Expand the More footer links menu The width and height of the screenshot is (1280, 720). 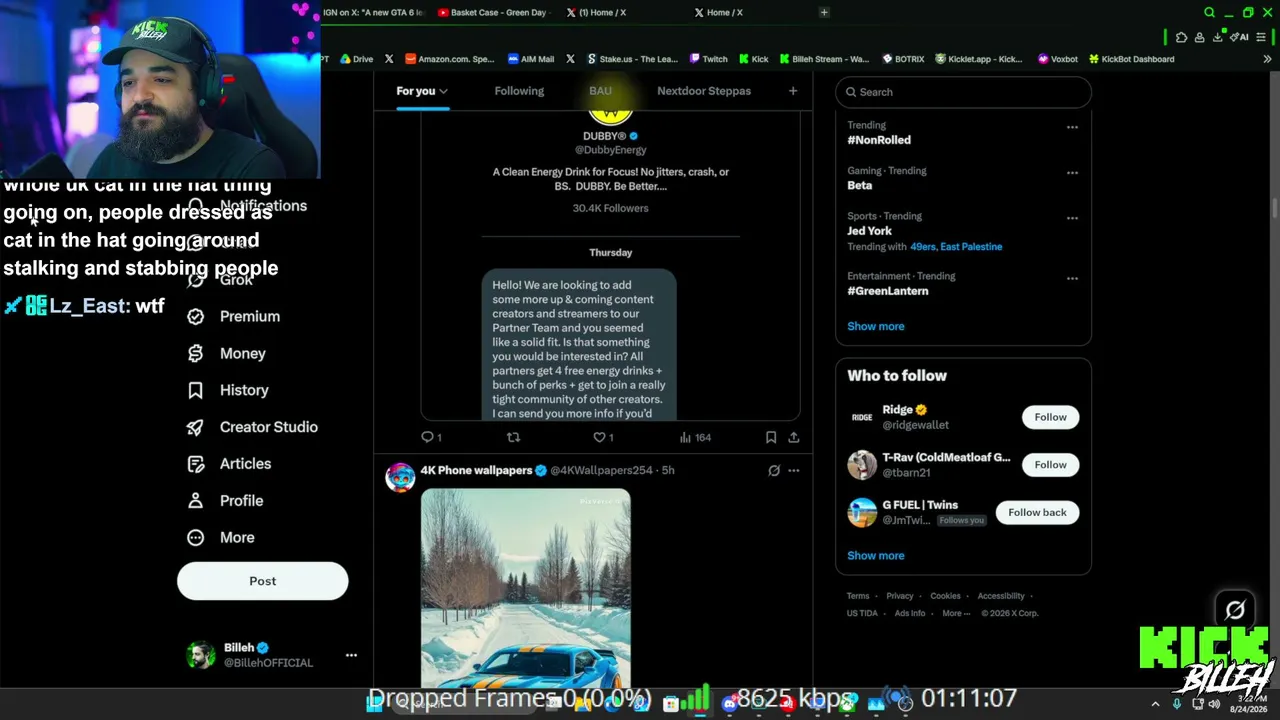[956, 613]
